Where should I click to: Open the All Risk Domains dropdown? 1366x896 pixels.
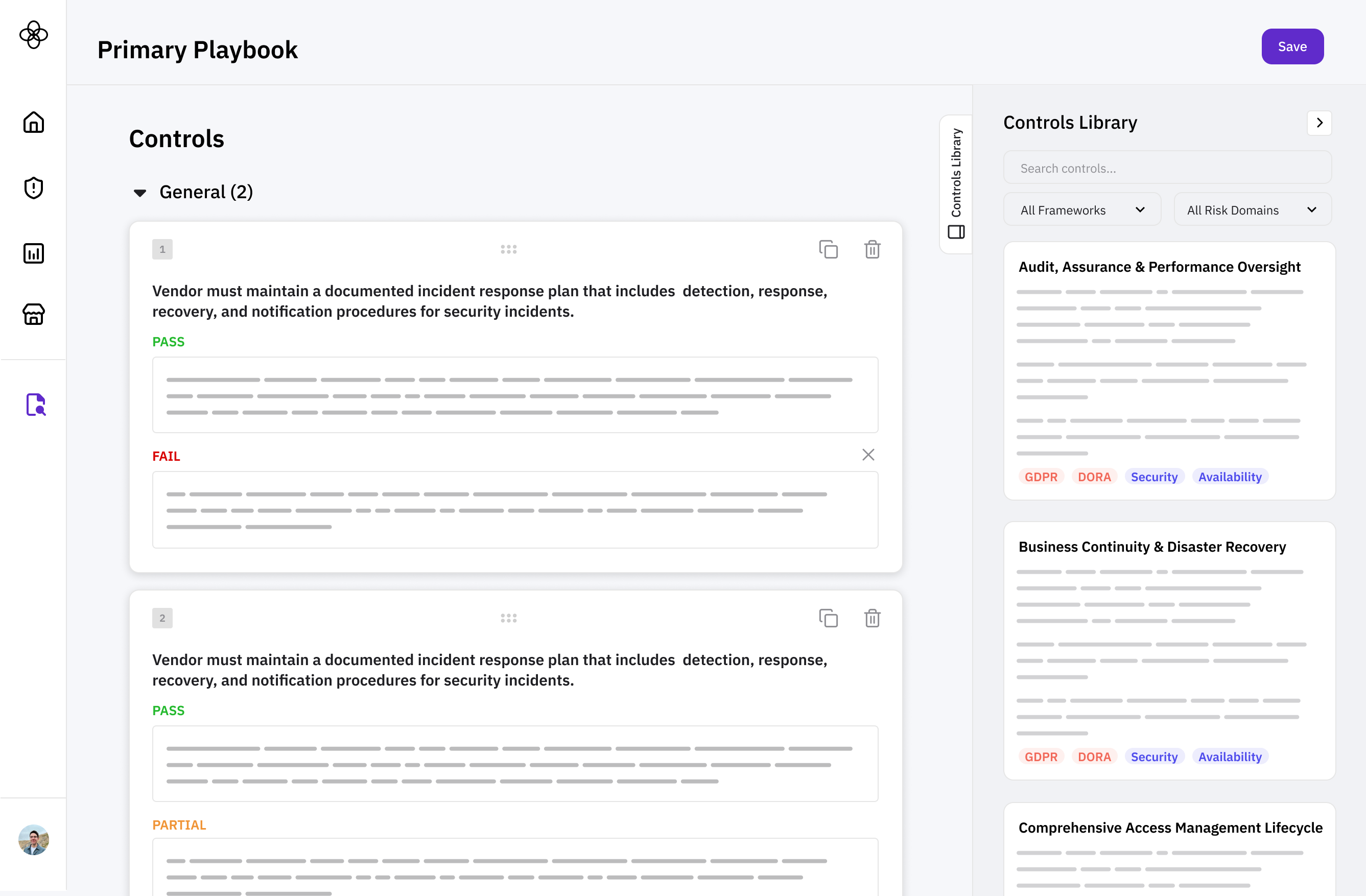pos(1253,210)
